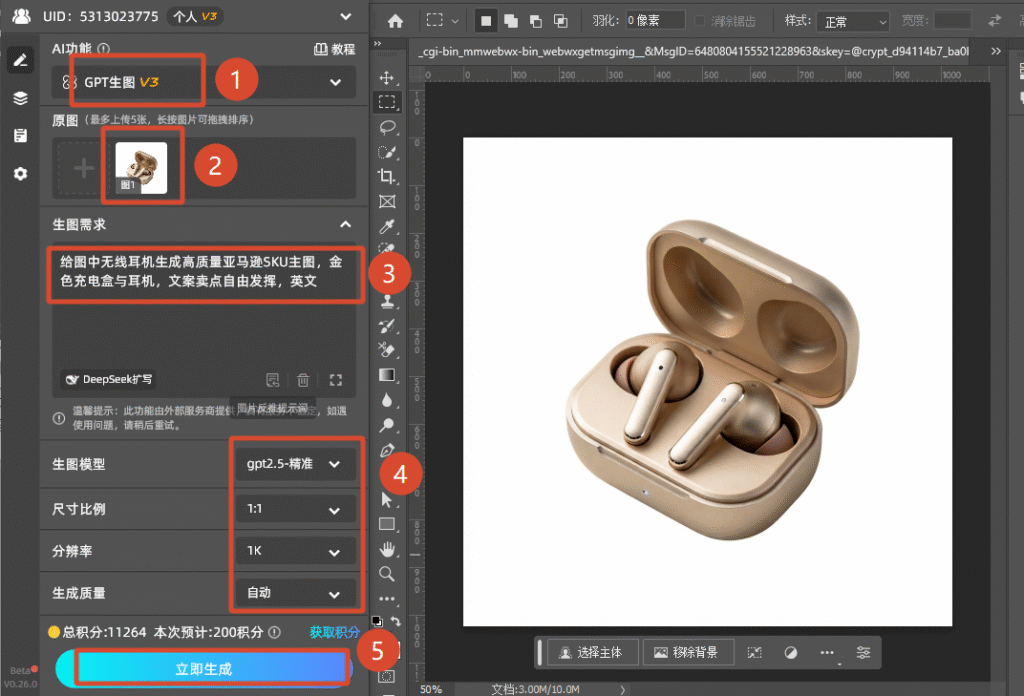Expand the prompt box to fullscreen
The image size is (1024, 696).
pos(336,380)
